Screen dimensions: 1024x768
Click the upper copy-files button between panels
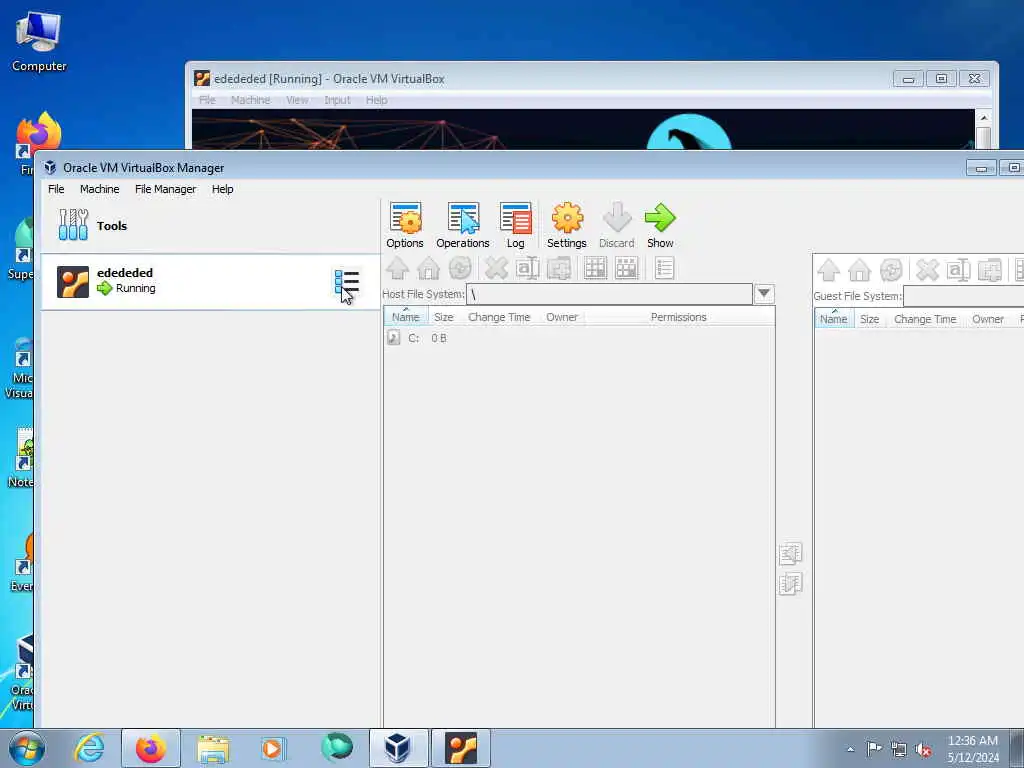click(x=790, y=554)
